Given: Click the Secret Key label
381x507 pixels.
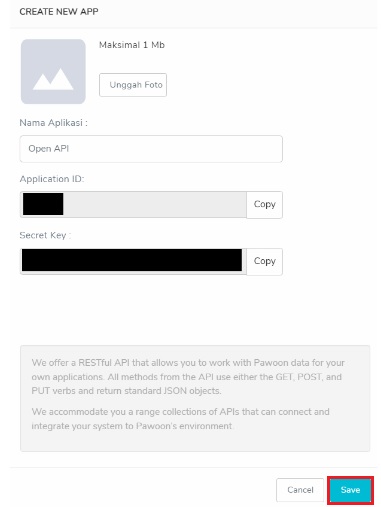Looking at the screenshot, I should point(45,235).
